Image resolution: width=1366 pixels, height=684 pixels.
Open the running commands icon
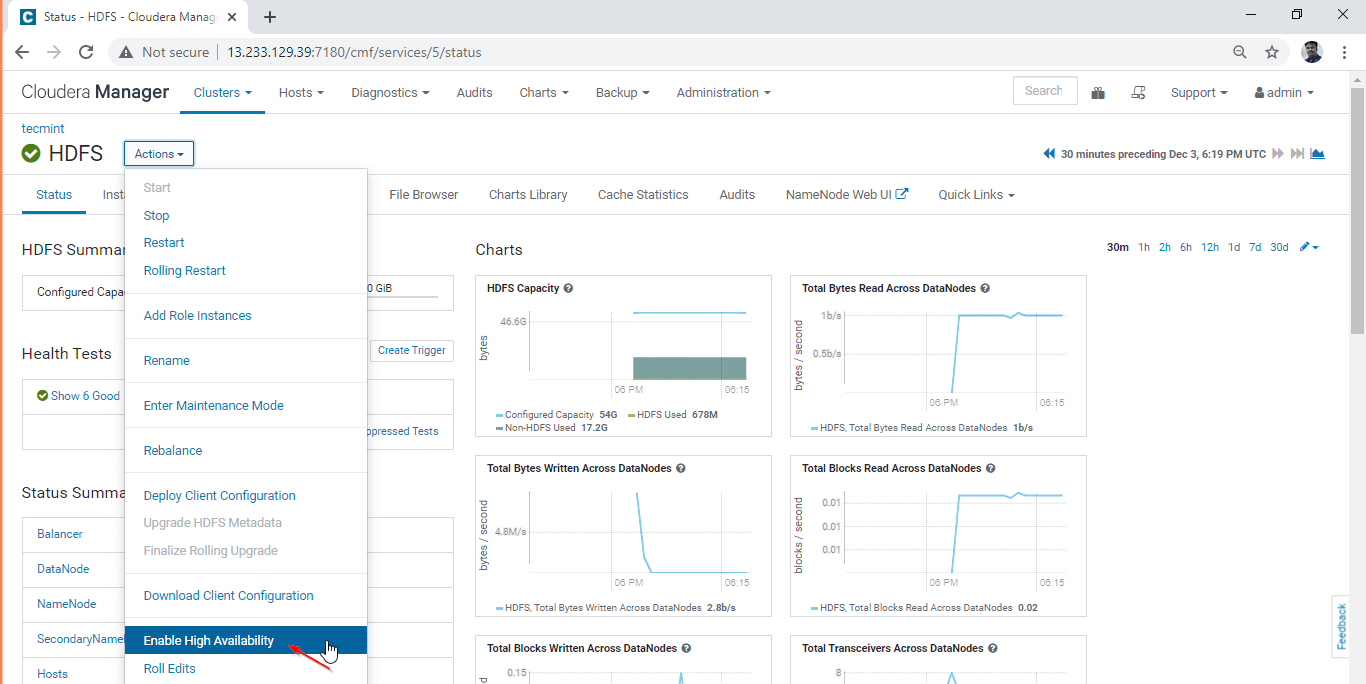click(1138, 93)
